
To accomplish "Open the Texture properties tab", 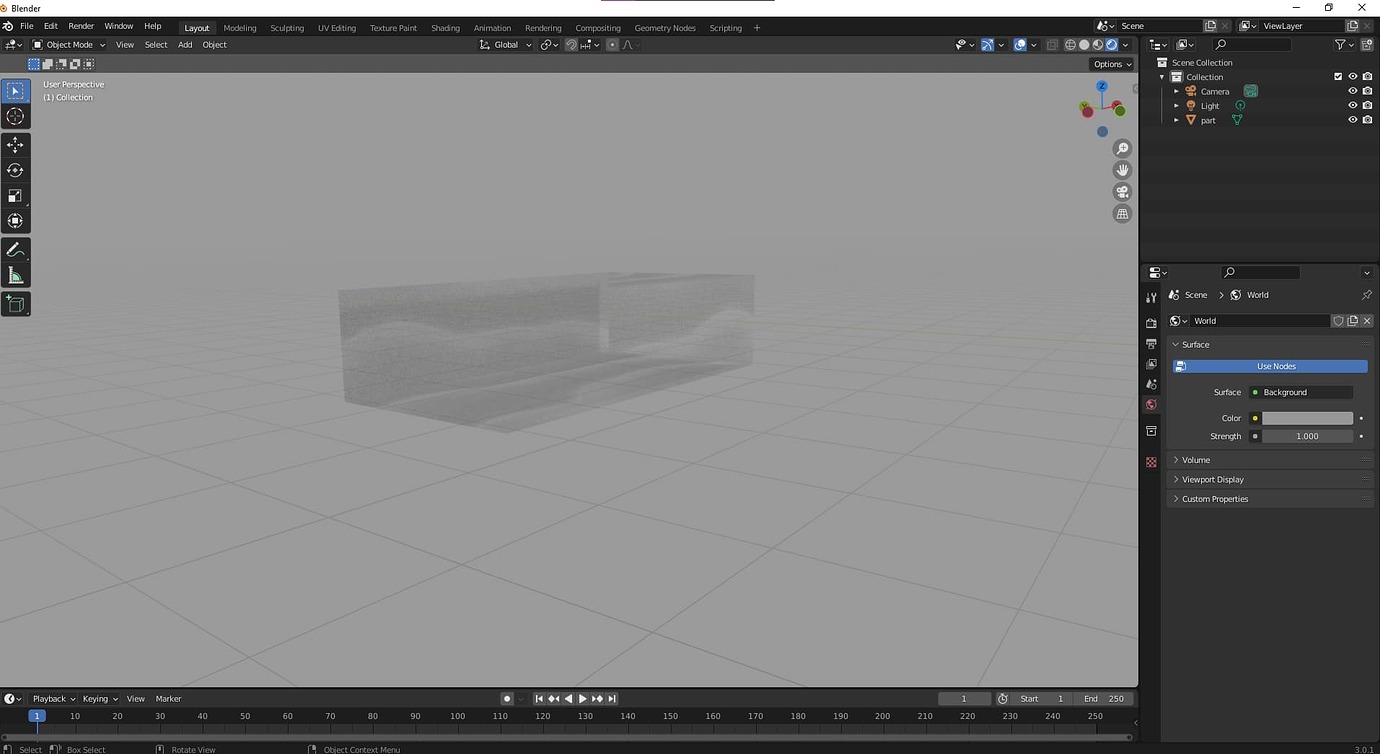I will [x=1151, y=462].
